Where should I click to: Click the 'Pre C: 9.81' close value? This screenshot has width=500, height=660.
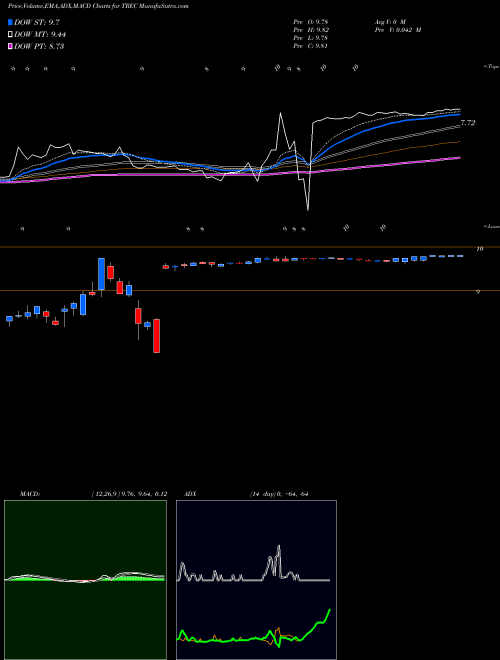pyautogui.click(x=312, y=46)
